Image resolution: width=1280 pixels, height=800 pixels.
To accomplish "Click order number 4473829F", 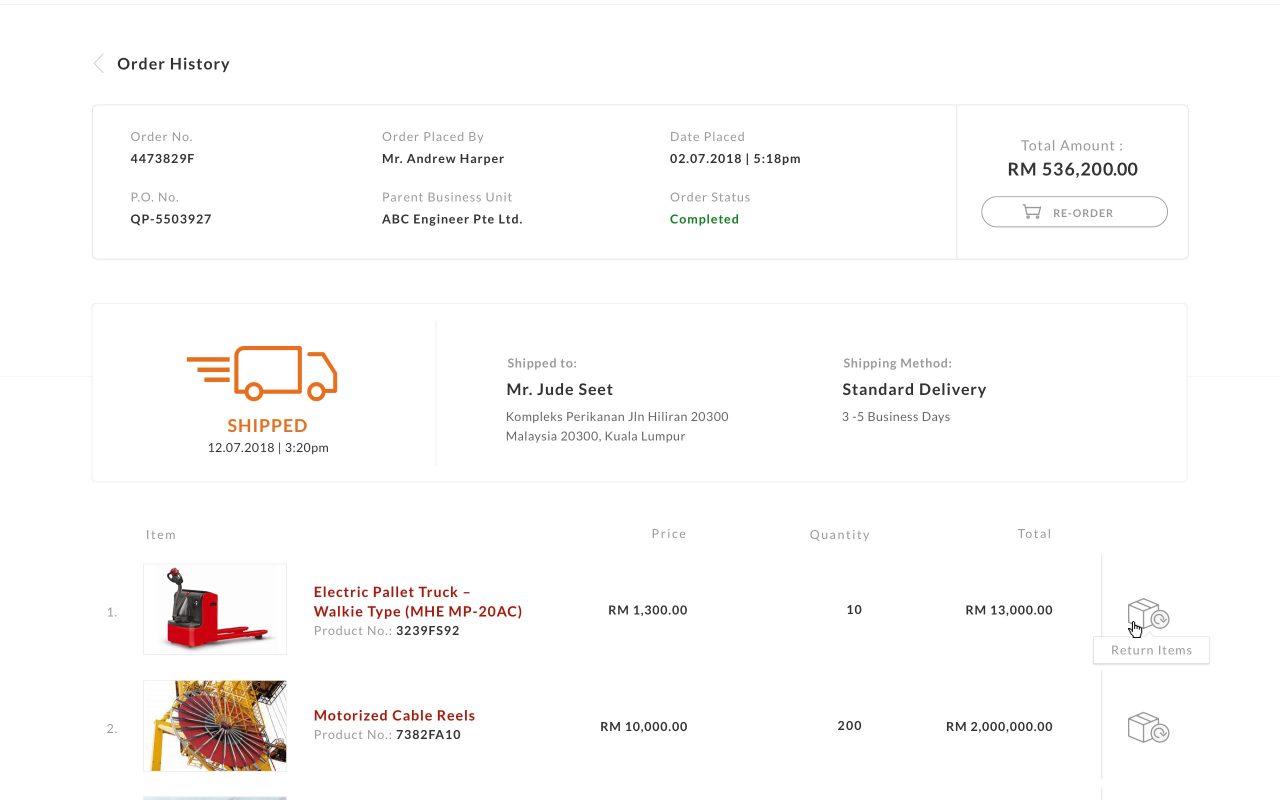I will point(162,158).
